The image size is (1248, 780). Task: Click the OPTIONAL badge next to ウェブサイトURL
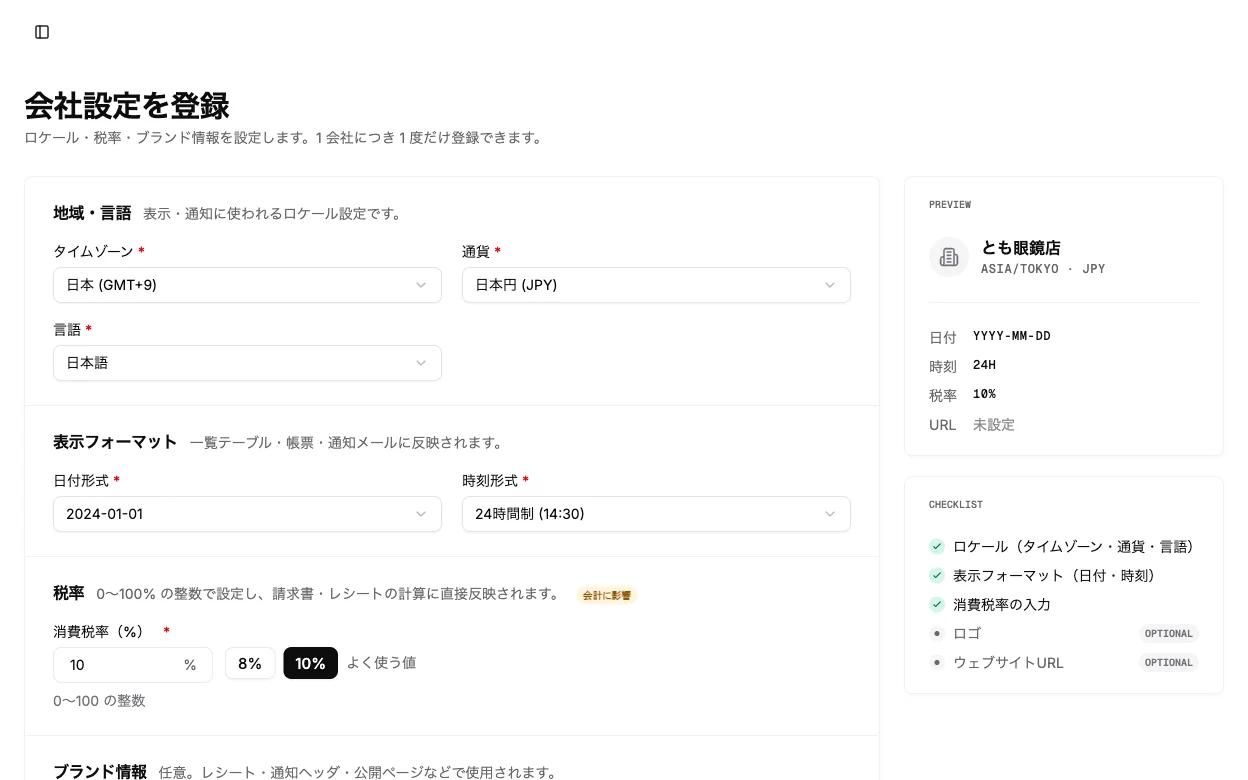click(1169, 662)
